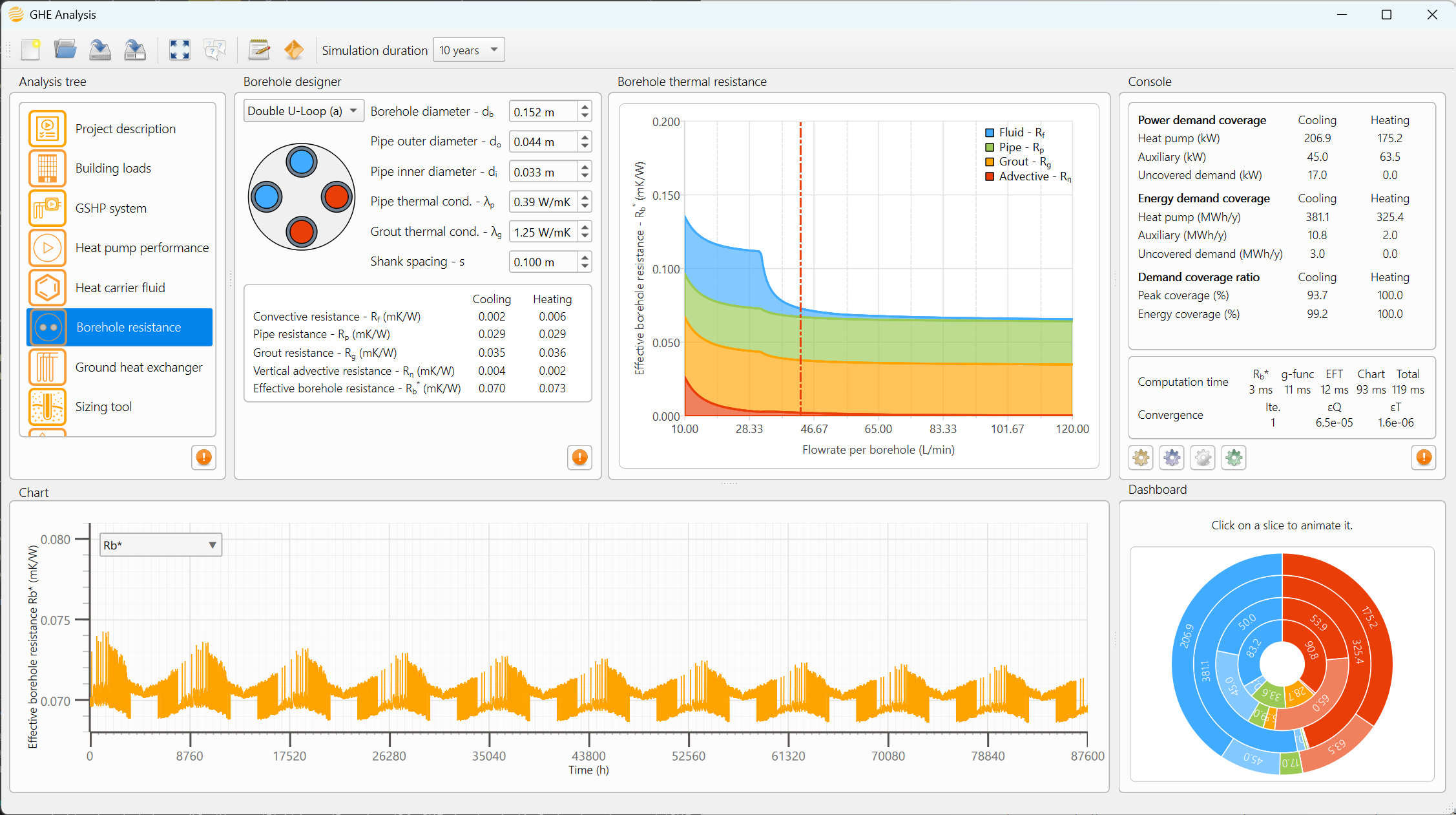
Task: Open the notepad editor toolbar icon
Action: coord(259,50)
